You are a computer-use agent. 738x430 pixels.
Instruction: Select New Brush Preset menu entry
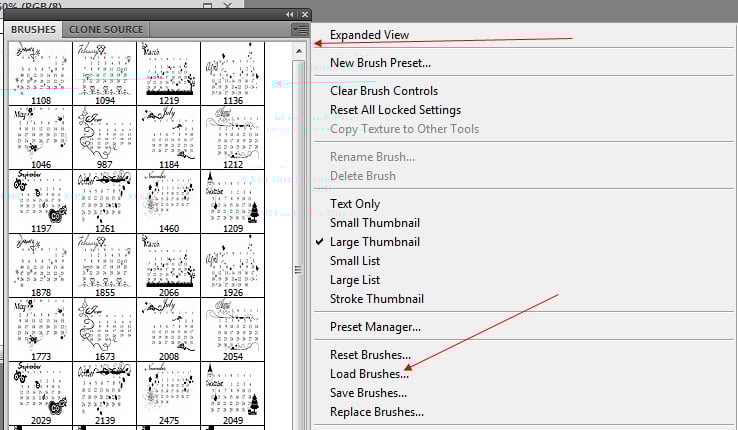click(x=380, y=63)
